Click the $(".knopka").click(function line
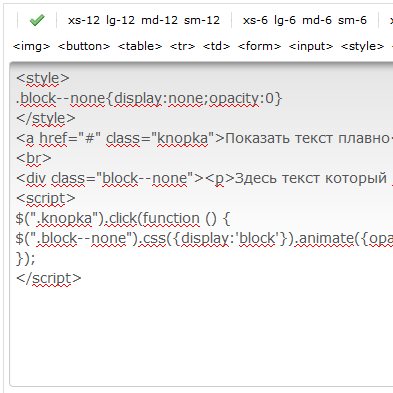The height and width of the screenshot is (393, 393). 123,218
